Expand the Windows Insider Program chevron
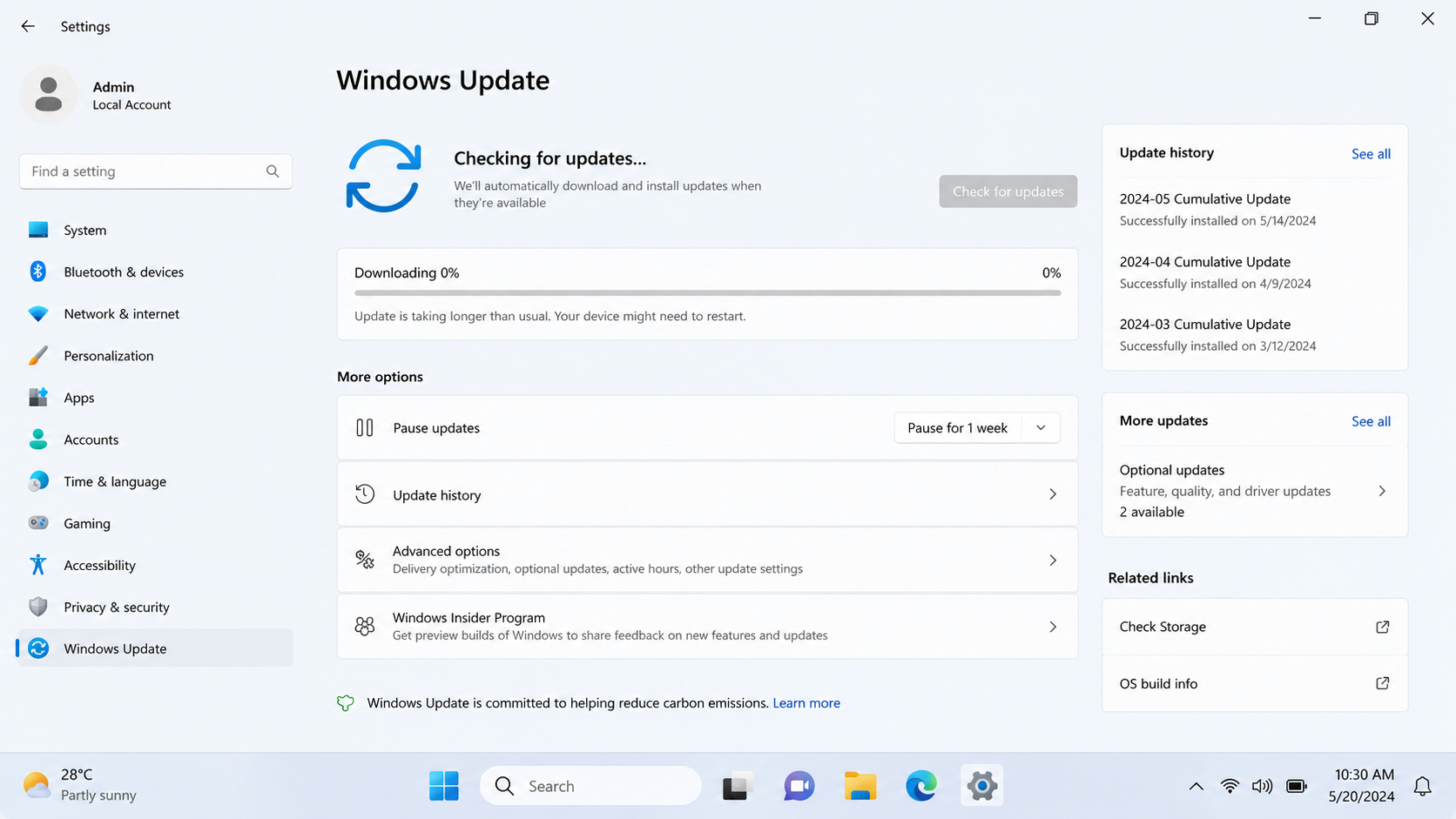Viewport: 1456px width, 819px height. tap(1052, 627)
